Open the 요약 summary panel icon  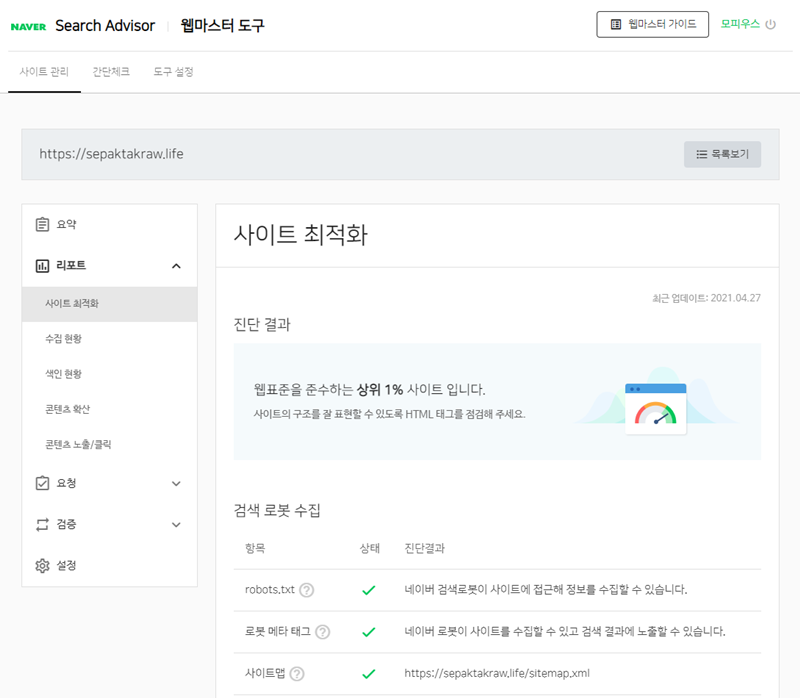(x=40, y=224)
